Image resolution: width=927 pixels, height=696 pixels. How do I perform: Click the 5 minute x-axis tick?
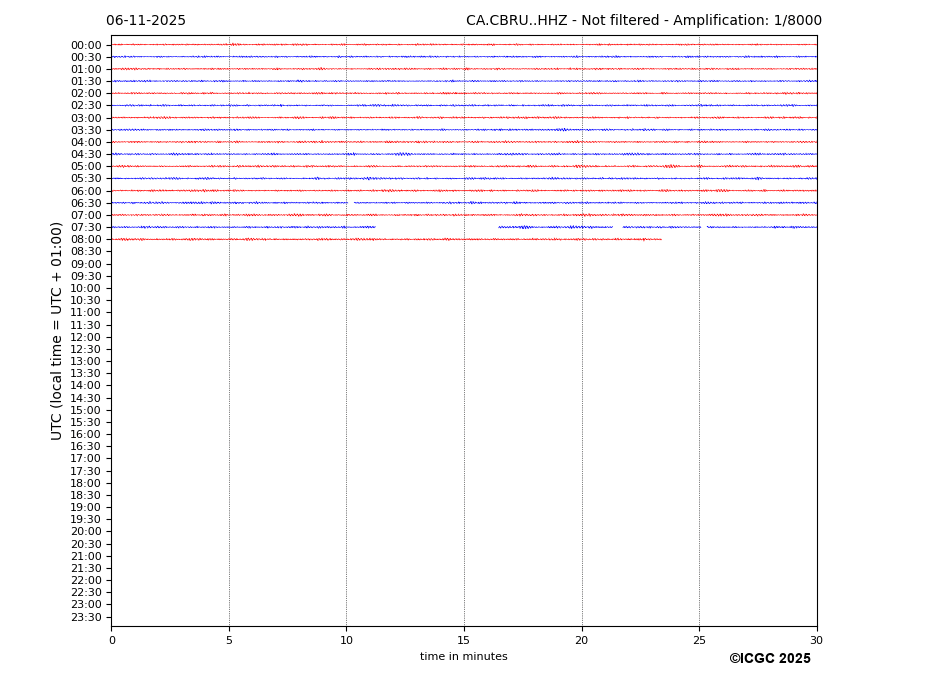pos(229,641)
